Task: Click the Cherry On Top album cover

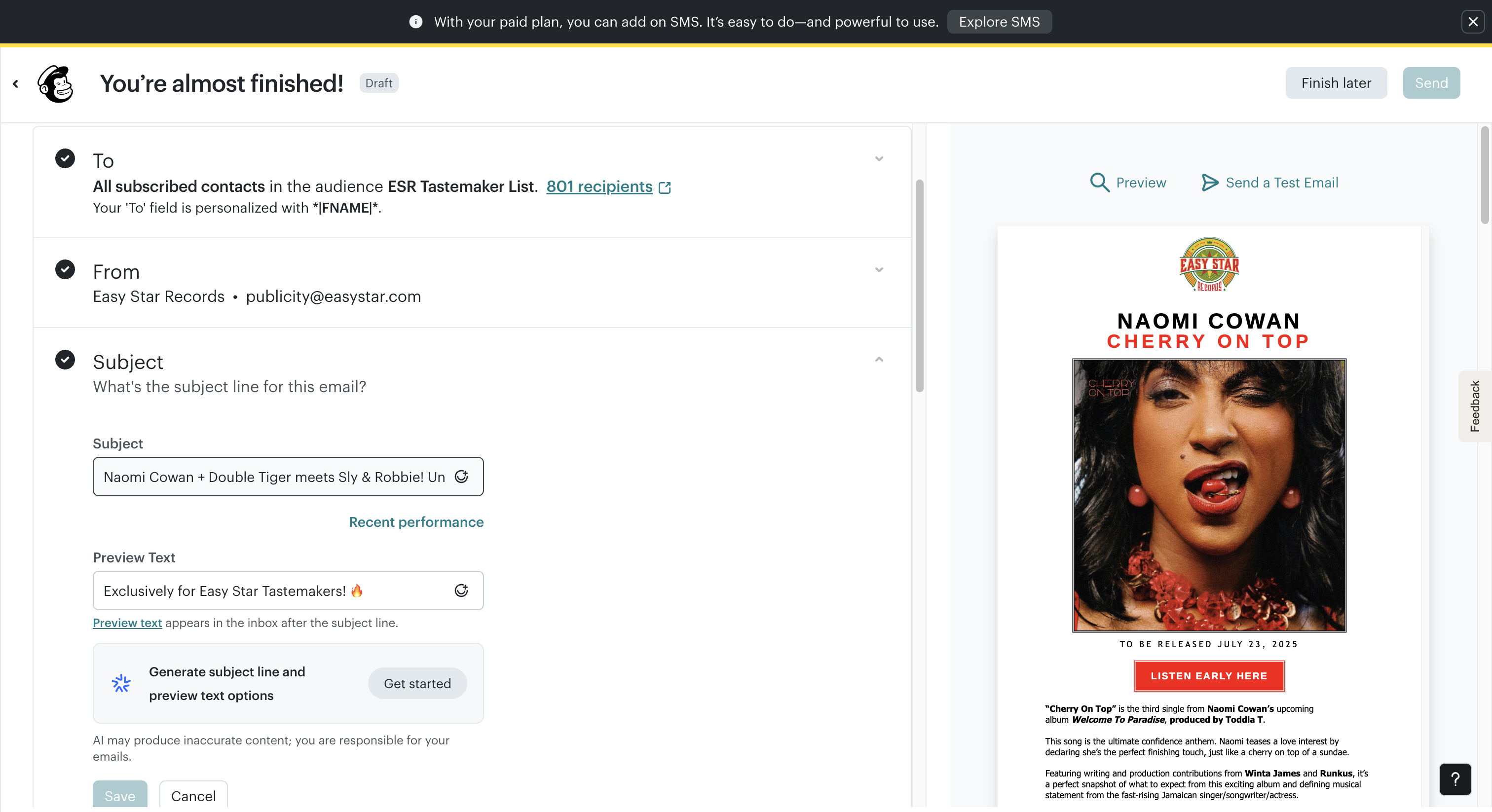Action: tap(1209, 495)
